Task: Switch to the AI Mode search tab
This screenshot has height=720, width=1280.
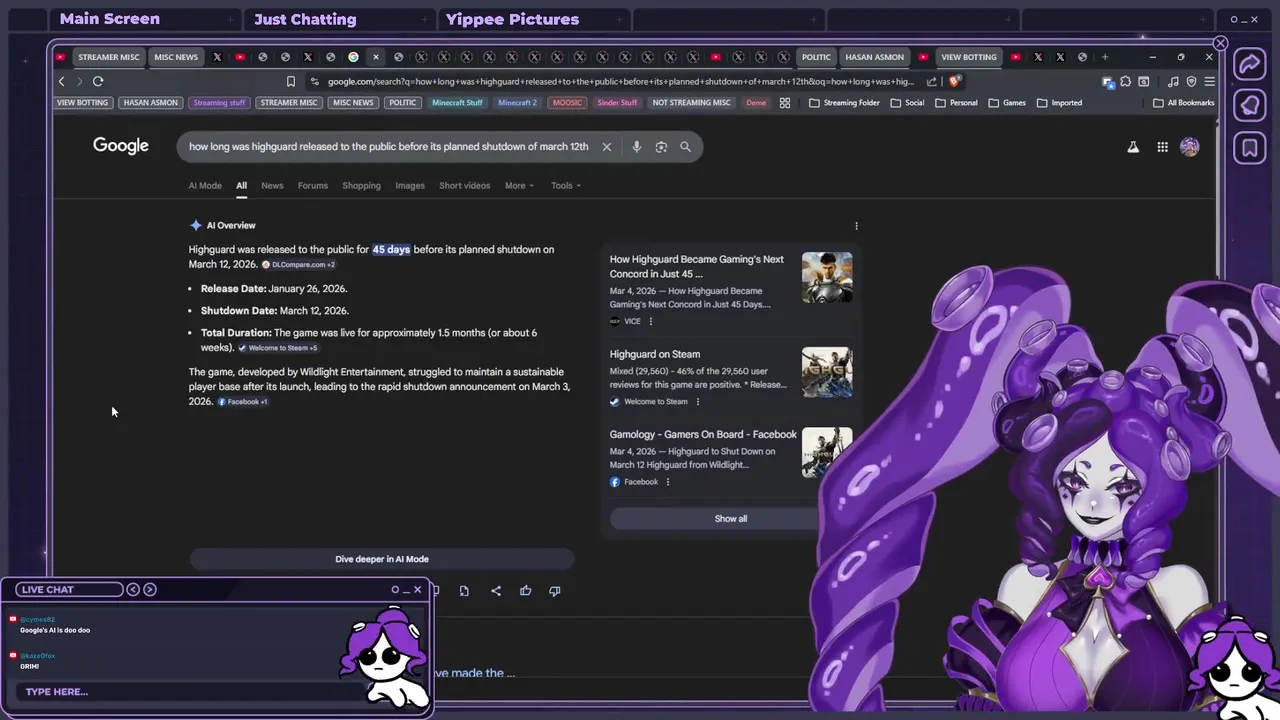Action: tap(205, 185)
